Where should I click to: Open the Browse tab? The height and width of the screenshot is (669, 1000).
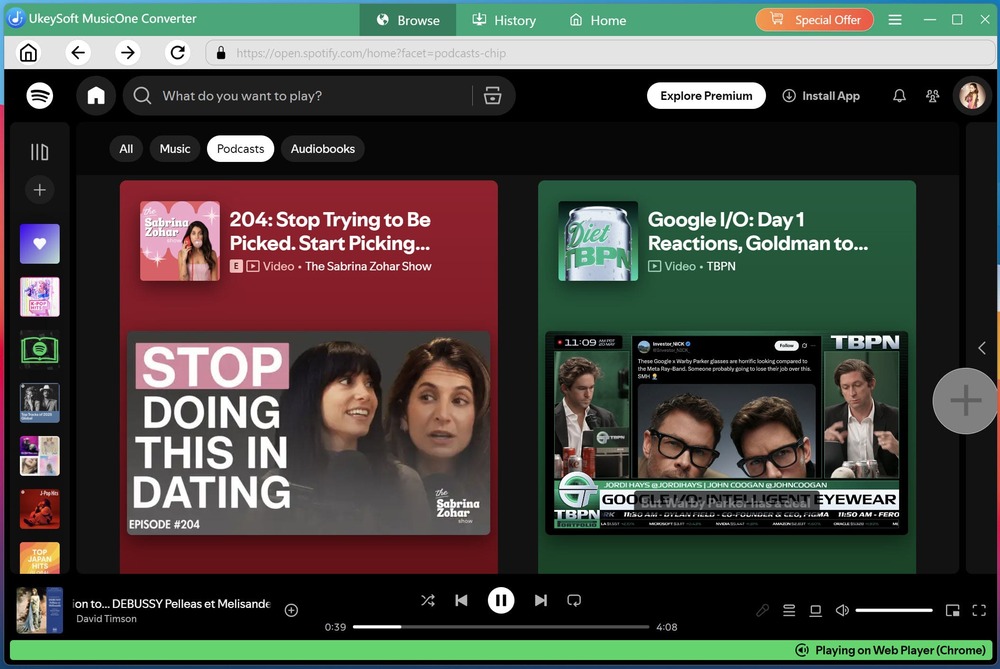[408, 20]
